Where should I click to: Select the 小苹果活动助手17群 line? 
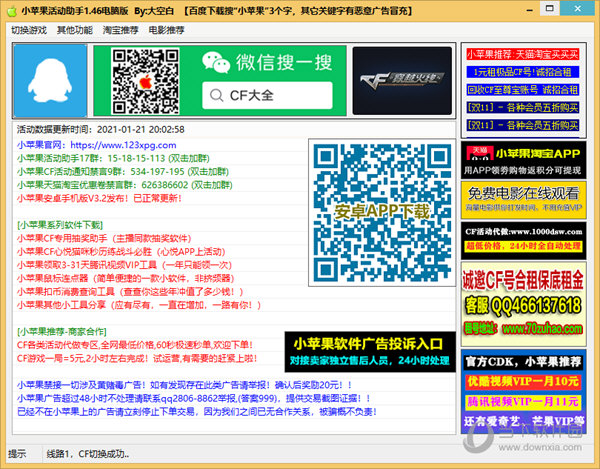[113, 158]
